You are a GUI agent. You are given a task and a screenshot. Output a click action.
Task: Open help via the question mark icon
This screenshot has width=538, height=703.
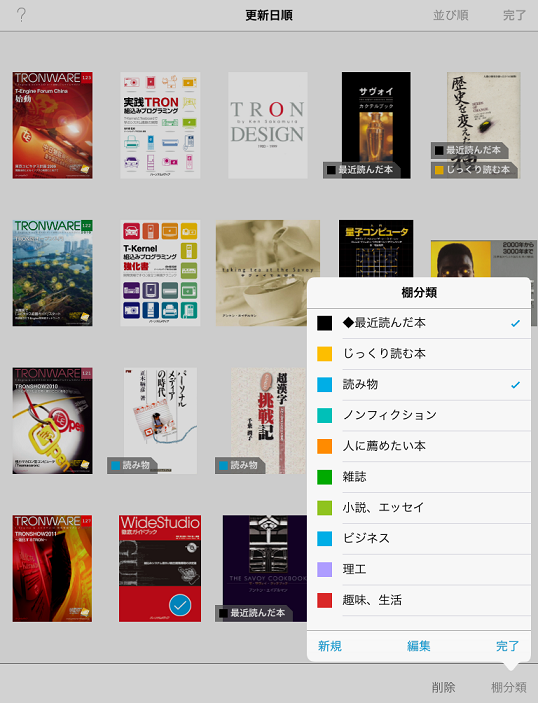[x=21, y=15]
